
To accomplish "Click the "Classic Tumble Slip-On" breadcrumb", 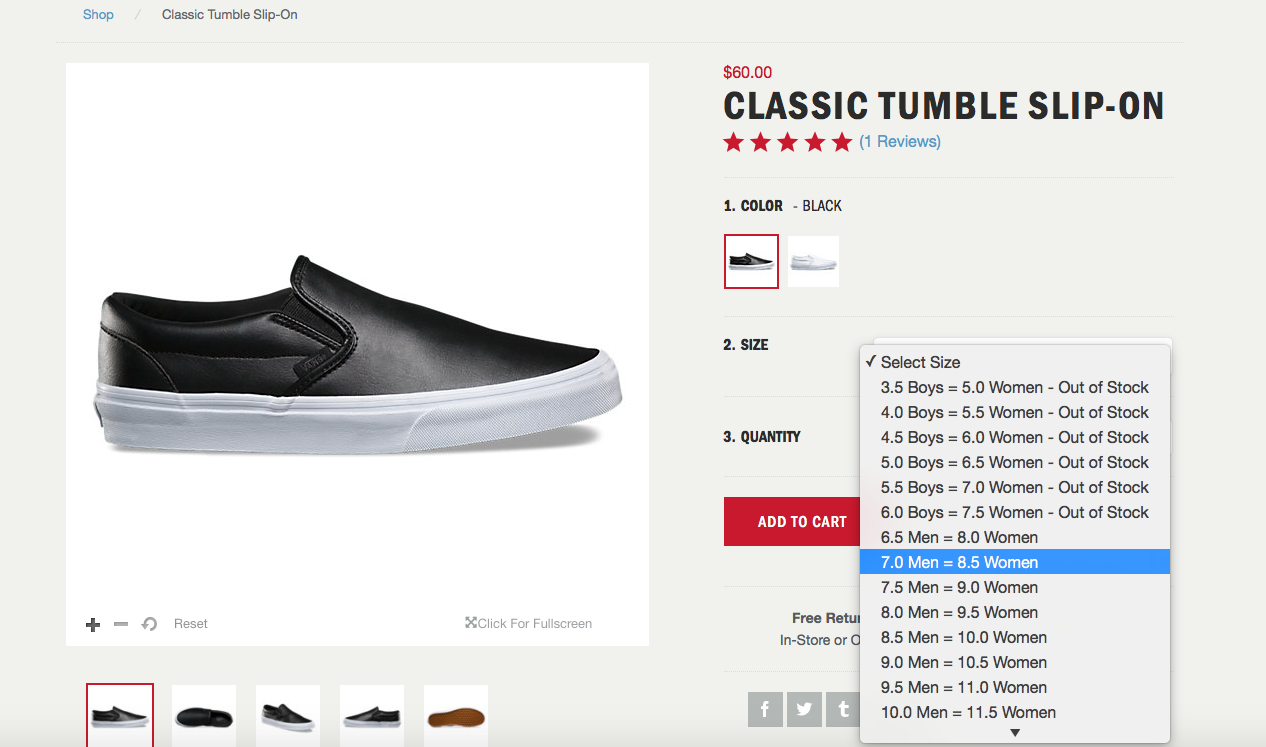I will 229,14.
